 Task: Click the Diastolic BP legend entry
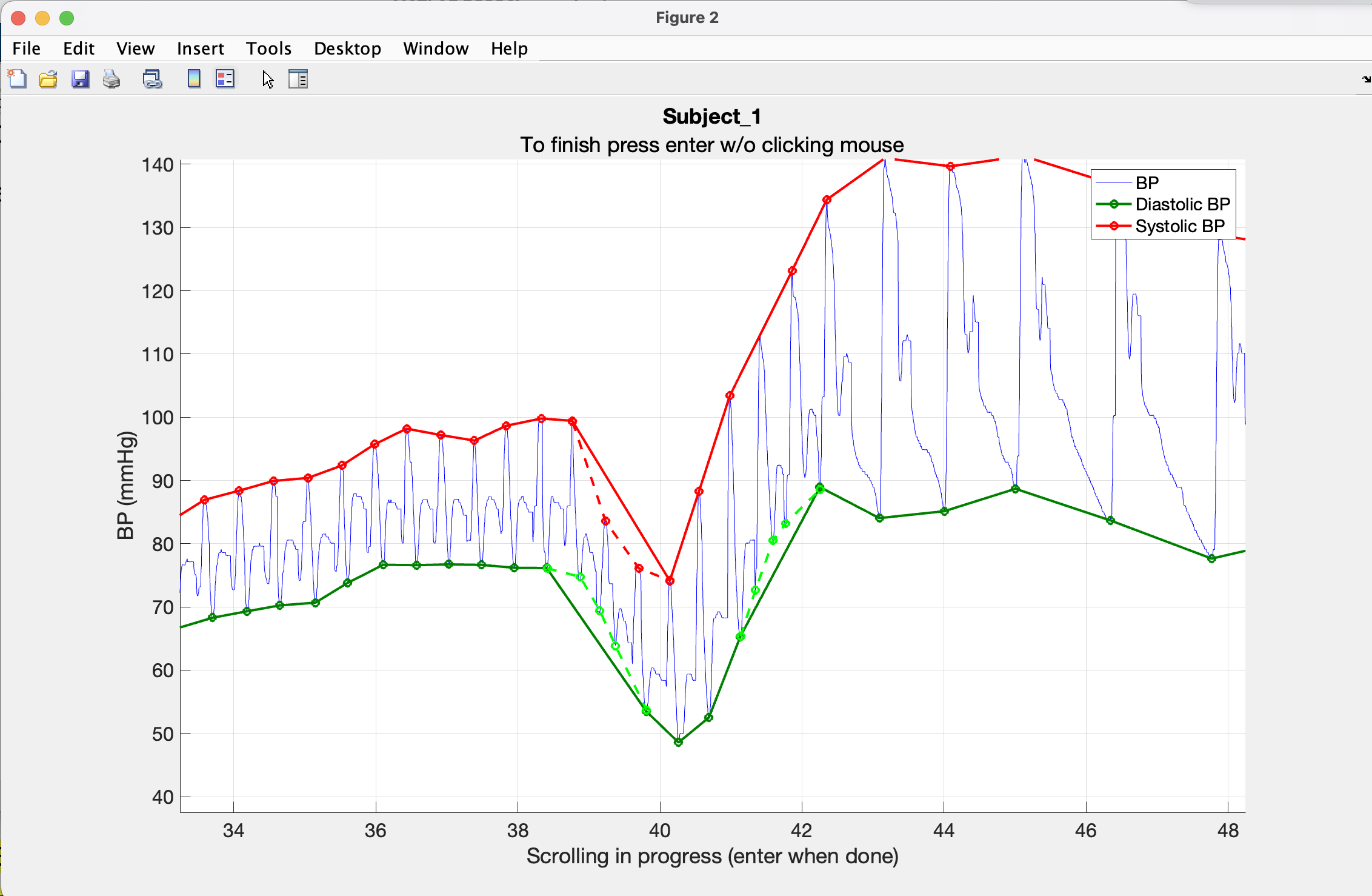pos(1182,204)
